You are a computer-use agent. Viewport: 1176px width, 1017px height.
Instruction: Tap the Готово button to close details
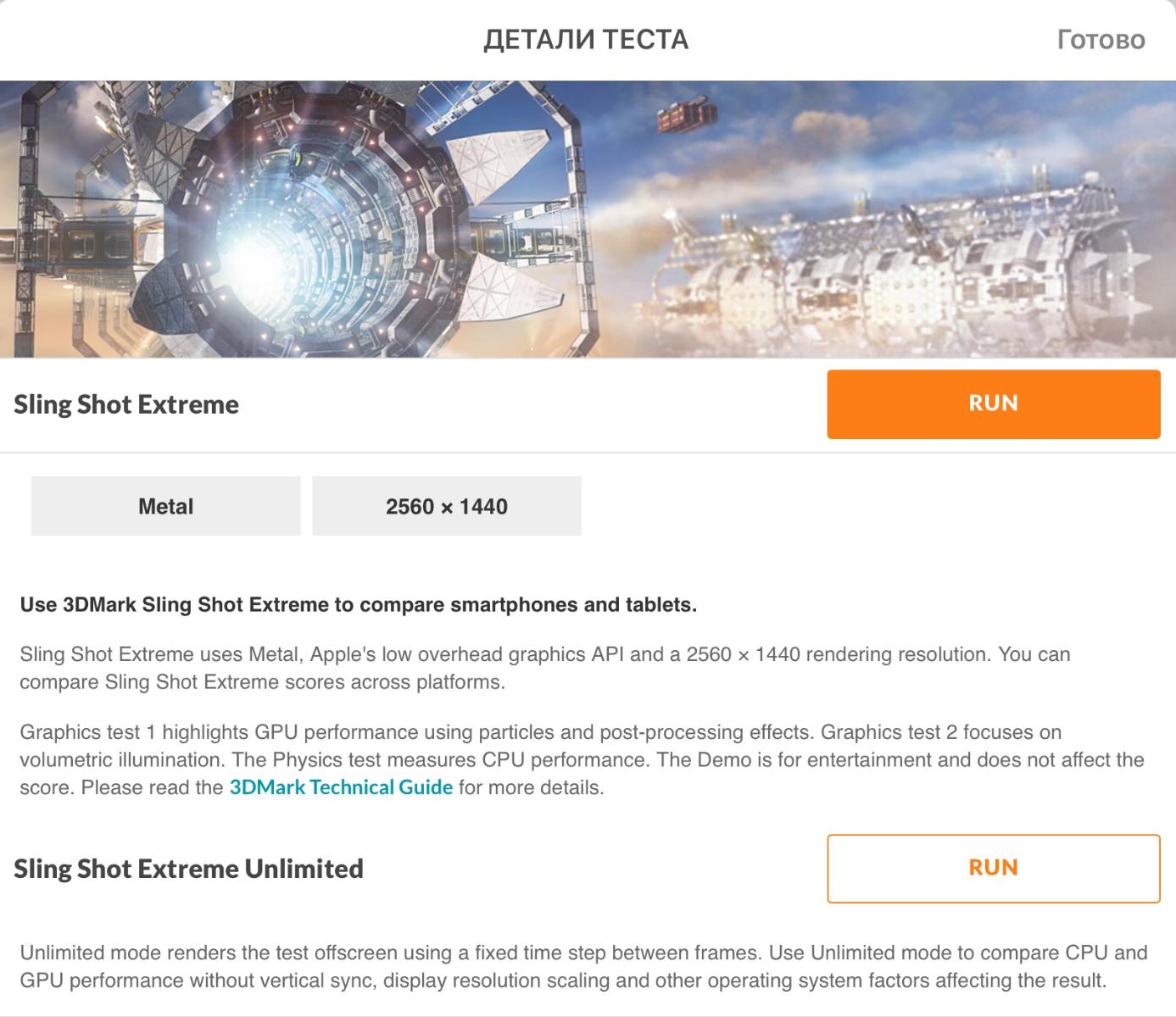[1101, 40]
